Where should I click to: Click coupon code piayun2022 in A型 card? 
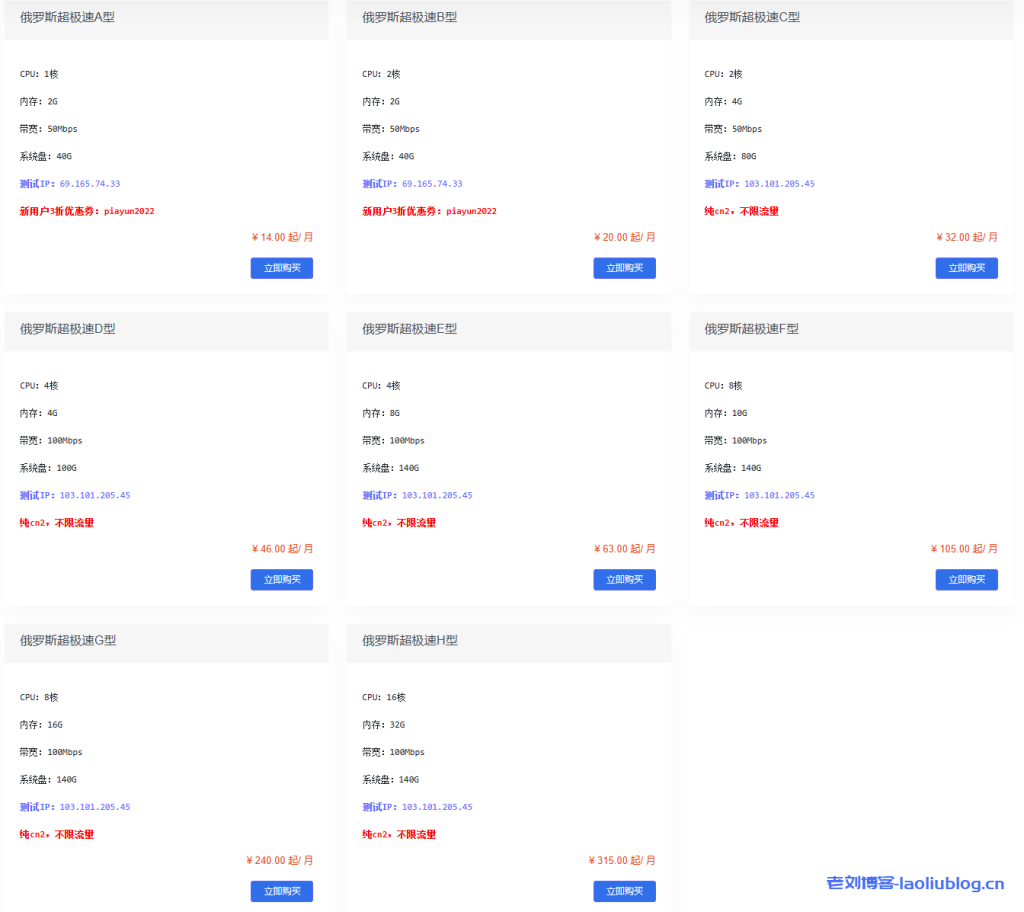(129, 211)
